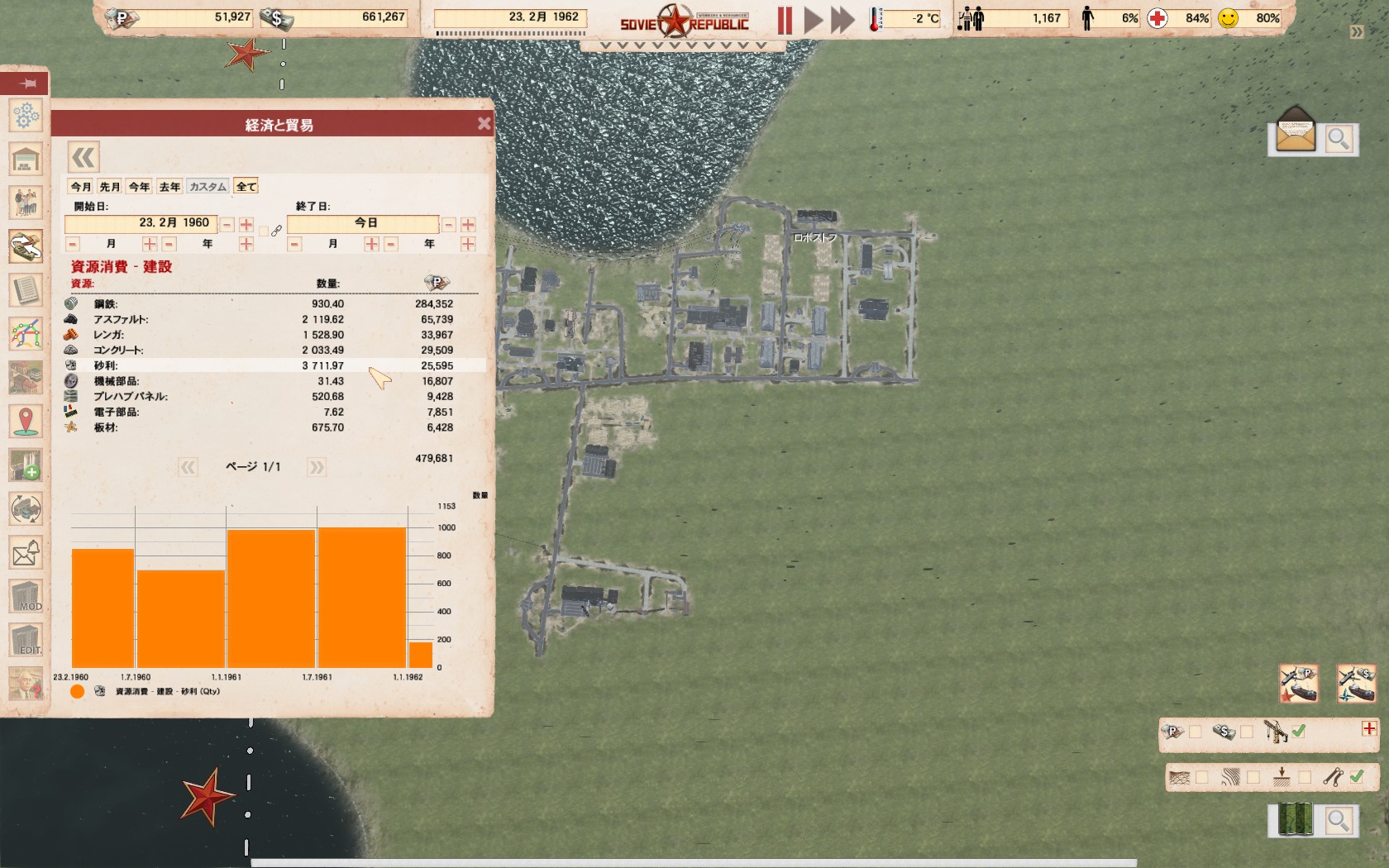Open the citizens population sidebar icon
Image resolution: width=1389 pixels, height=868 pixels.
point(26,203)
